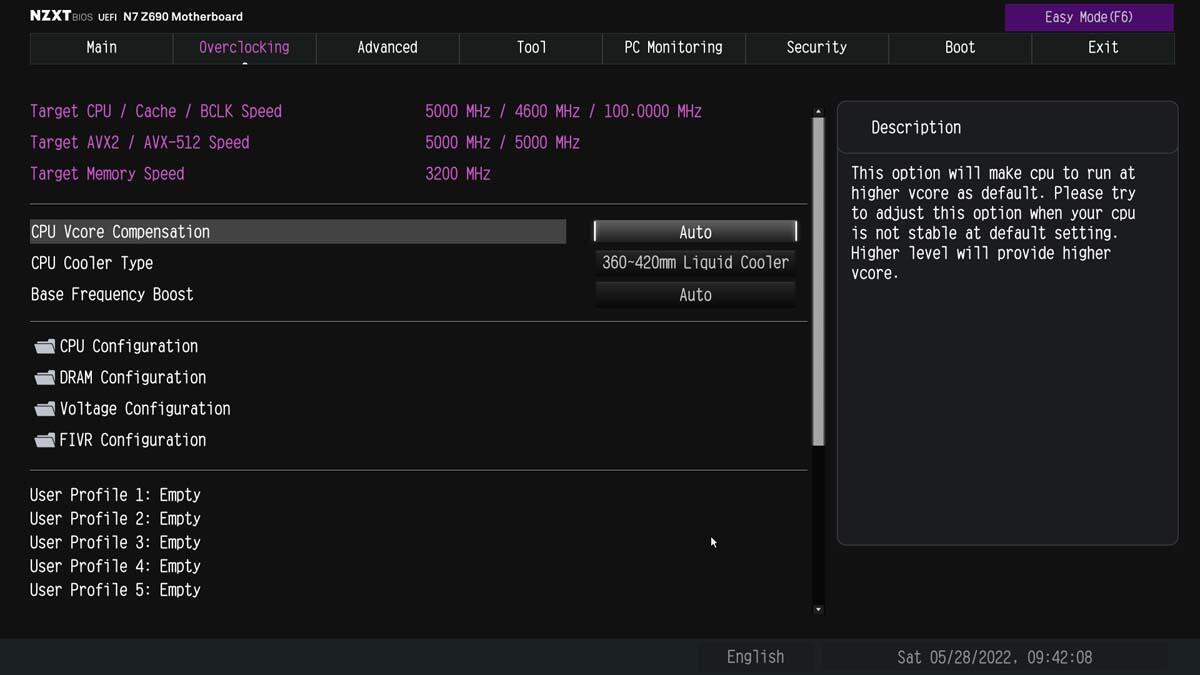Click the scroll down arrow
The width and height of the screenshot is (1200, 675).
pyautogui.click(x=818, y=608)
